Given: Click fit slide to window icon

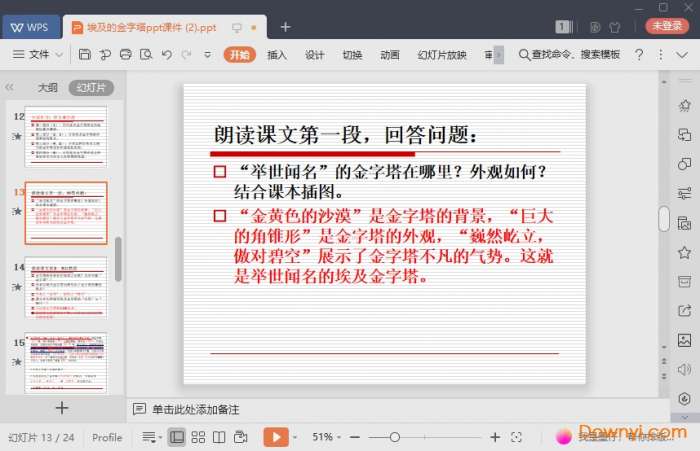Looking at the screenshot, I should point(516,437).
